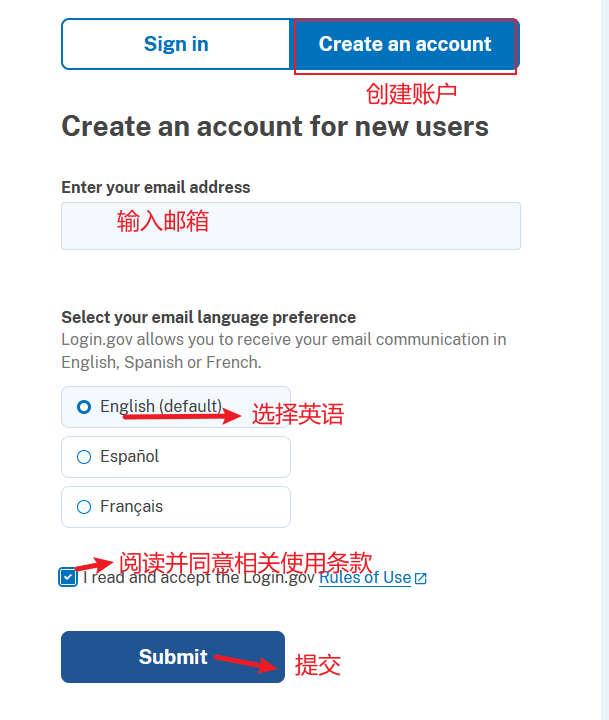This screenshot has height=720, width=609.
Task: Click the English radio circle
Action: pyautogui.click(x=84, y=407)
